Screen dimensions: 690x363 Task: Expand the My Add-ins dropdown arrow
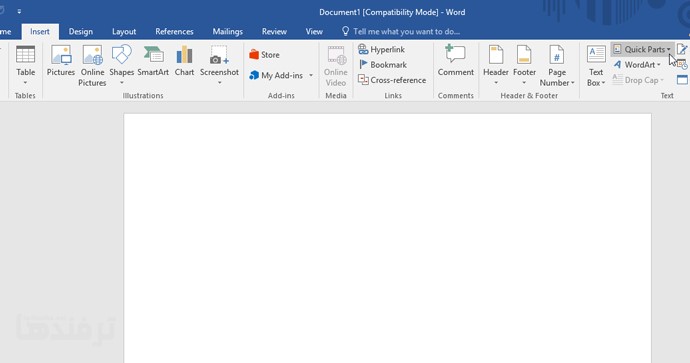[x=311, y=75]
